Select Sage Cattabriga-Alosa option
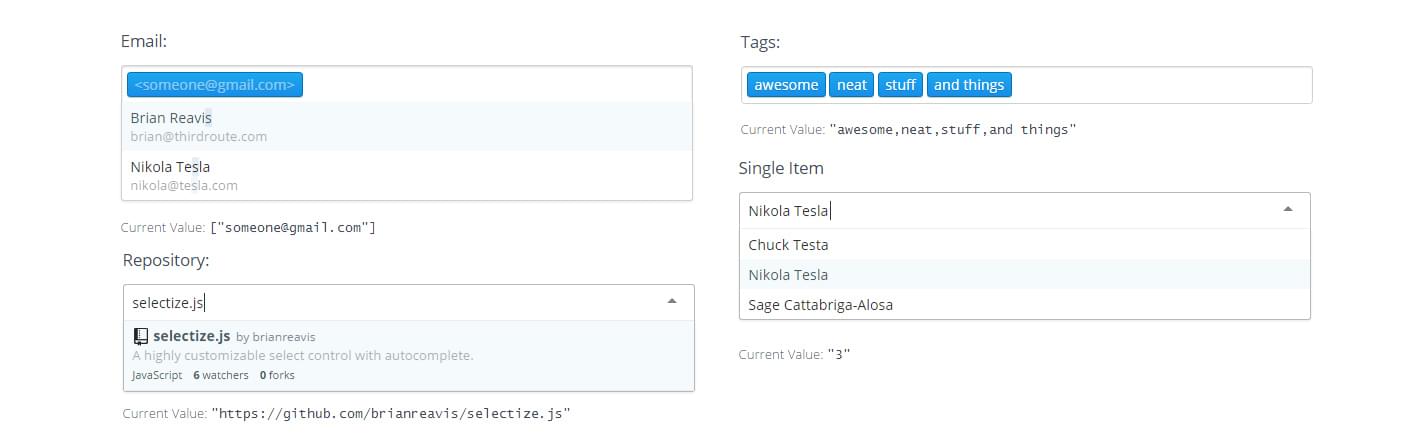 [x=820, y=305]
